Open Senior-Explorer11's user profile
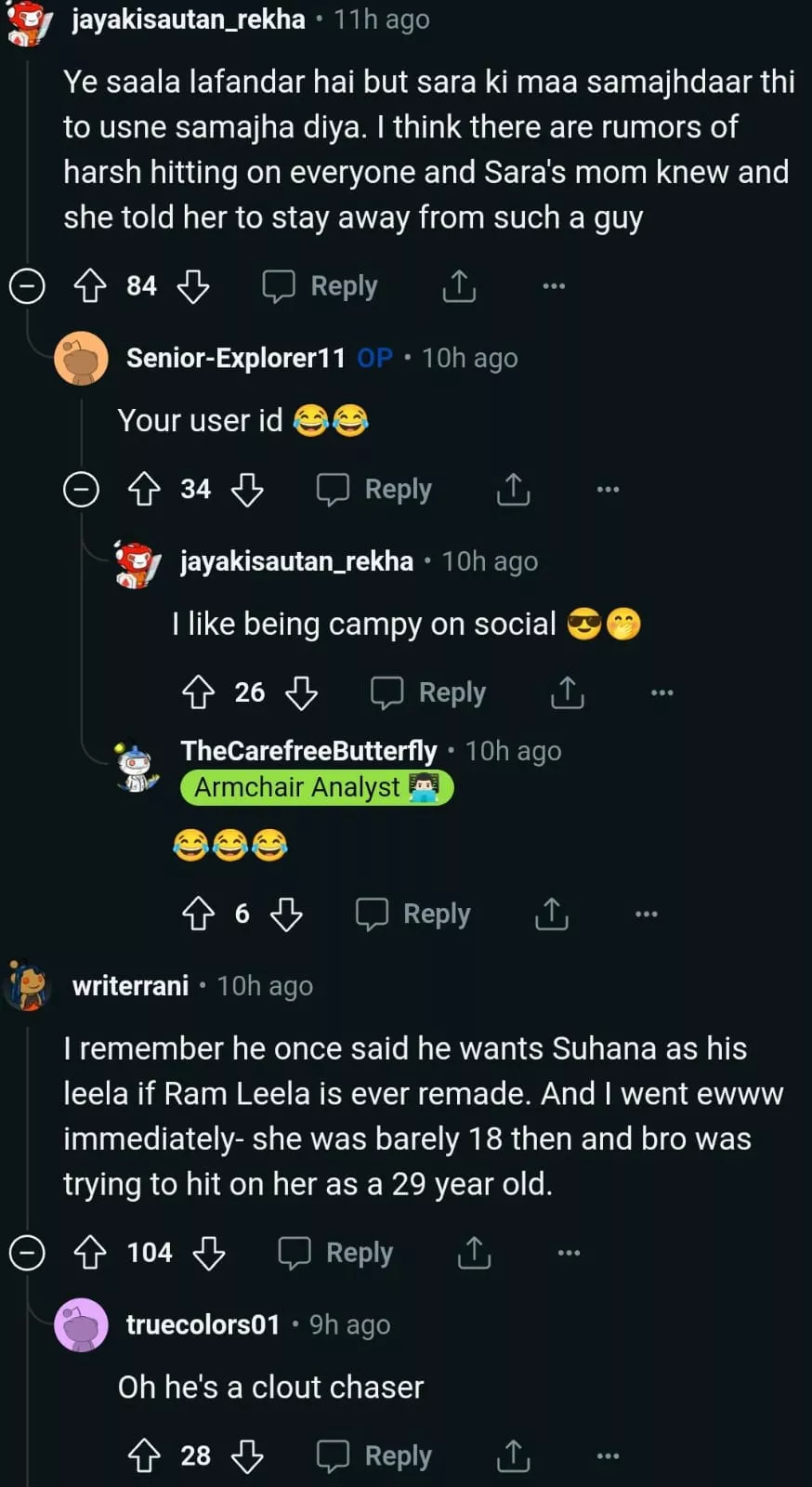 [x=235, y=358]
